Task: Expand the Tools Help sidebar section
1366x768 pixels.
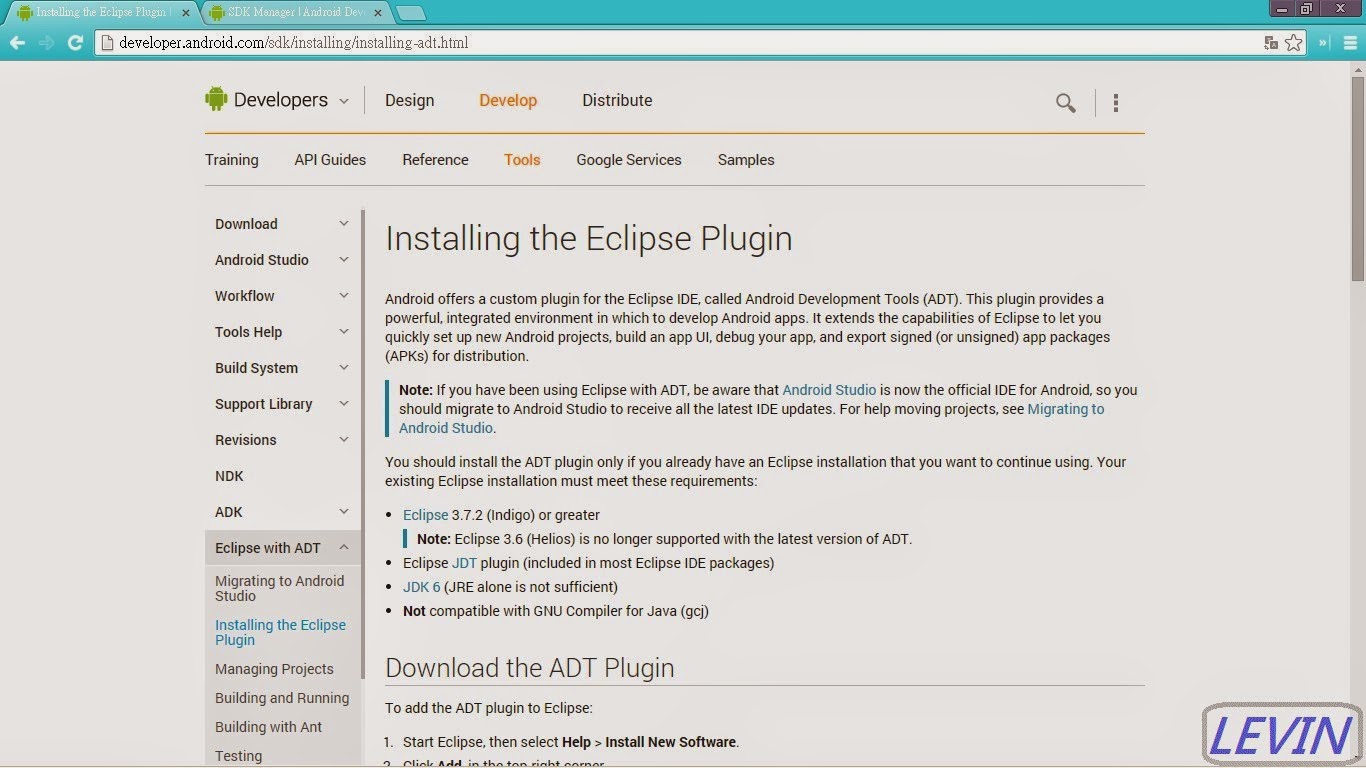Action: pyautogui.click(x=344, y=332)
